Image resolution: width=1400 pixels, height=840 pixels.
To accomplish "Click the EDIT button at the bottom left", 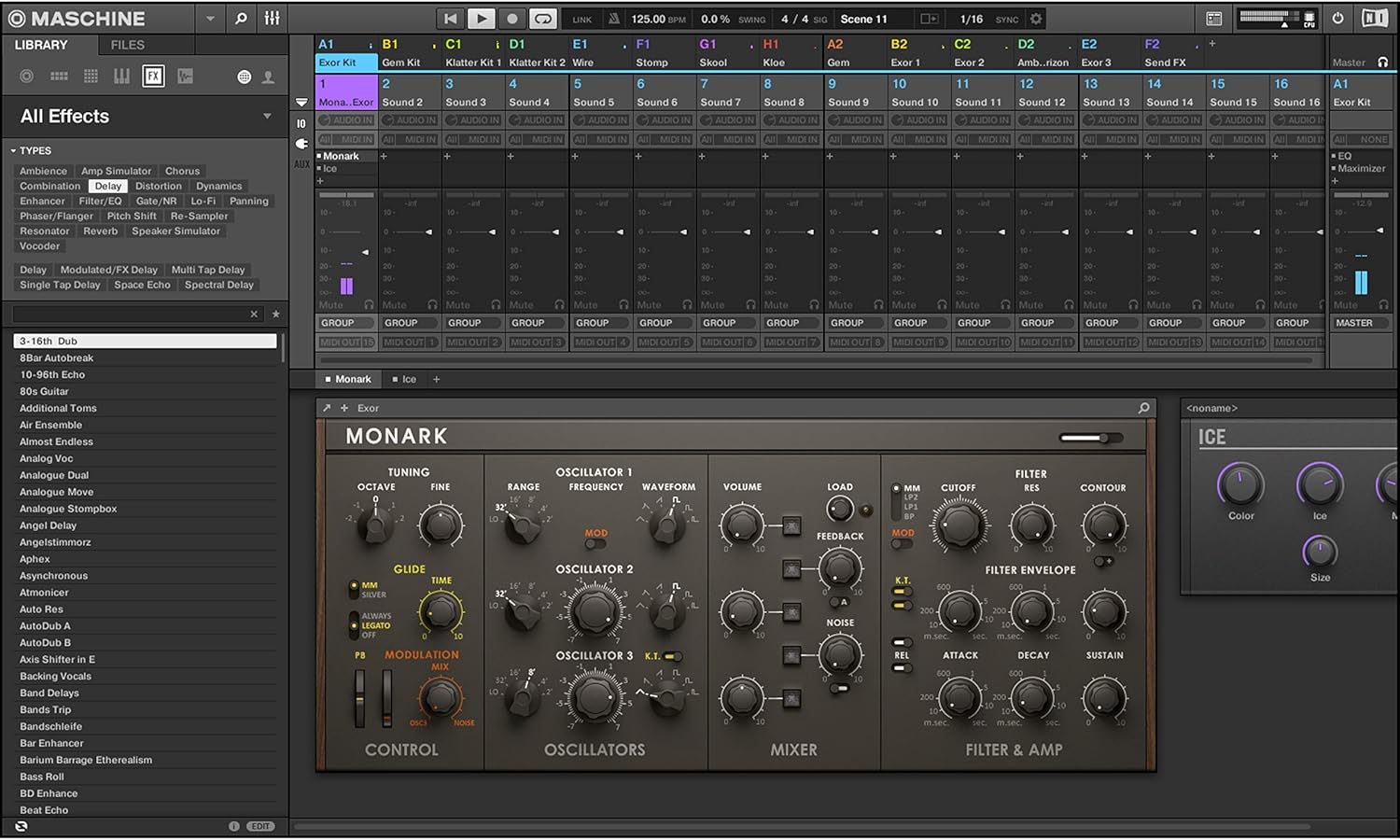I will 259,826.
